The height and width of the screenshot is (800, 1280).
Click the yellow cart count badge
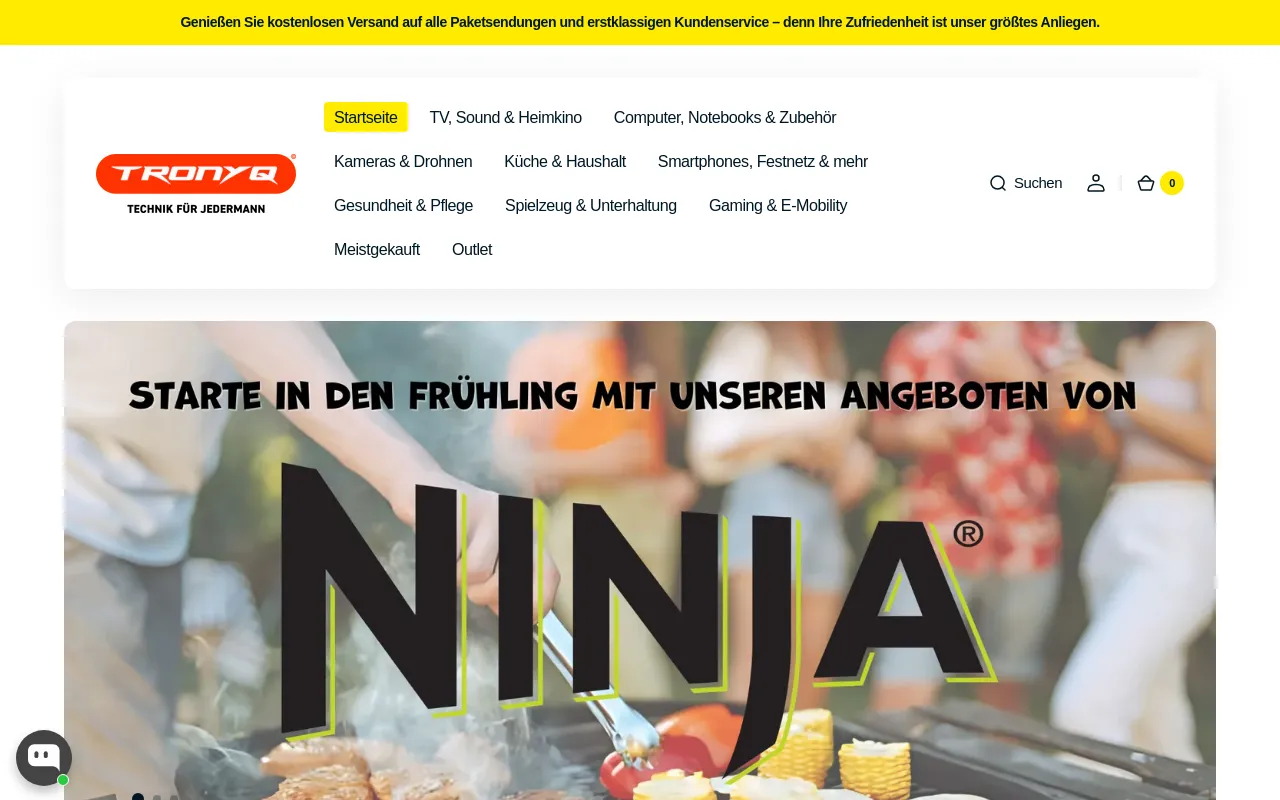point(1172,183)
